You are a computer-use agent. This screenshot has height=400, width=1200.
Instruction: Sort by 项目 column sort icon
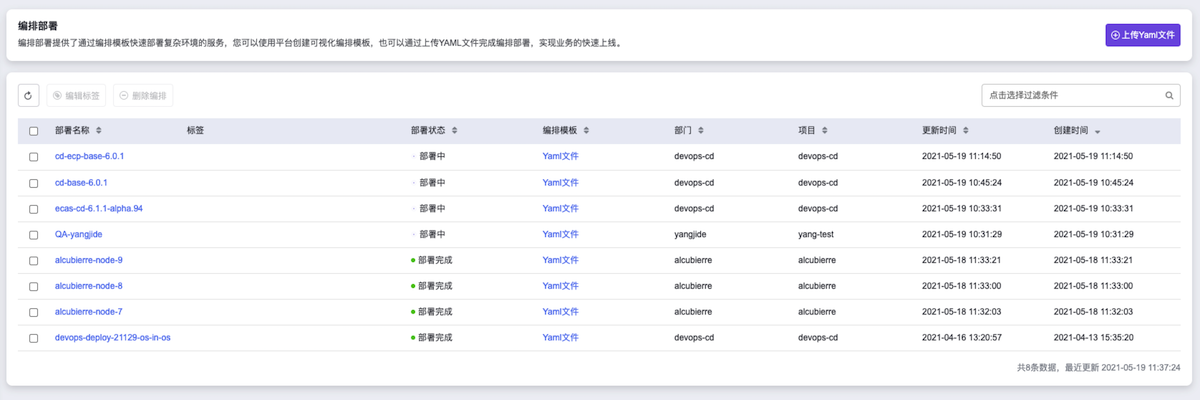(x=824, y=131)
